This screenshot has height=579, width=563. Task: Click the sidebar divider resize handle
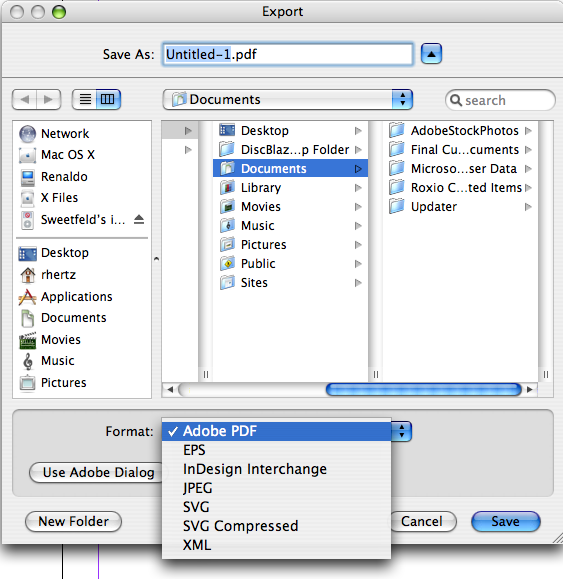click(156, 259)
